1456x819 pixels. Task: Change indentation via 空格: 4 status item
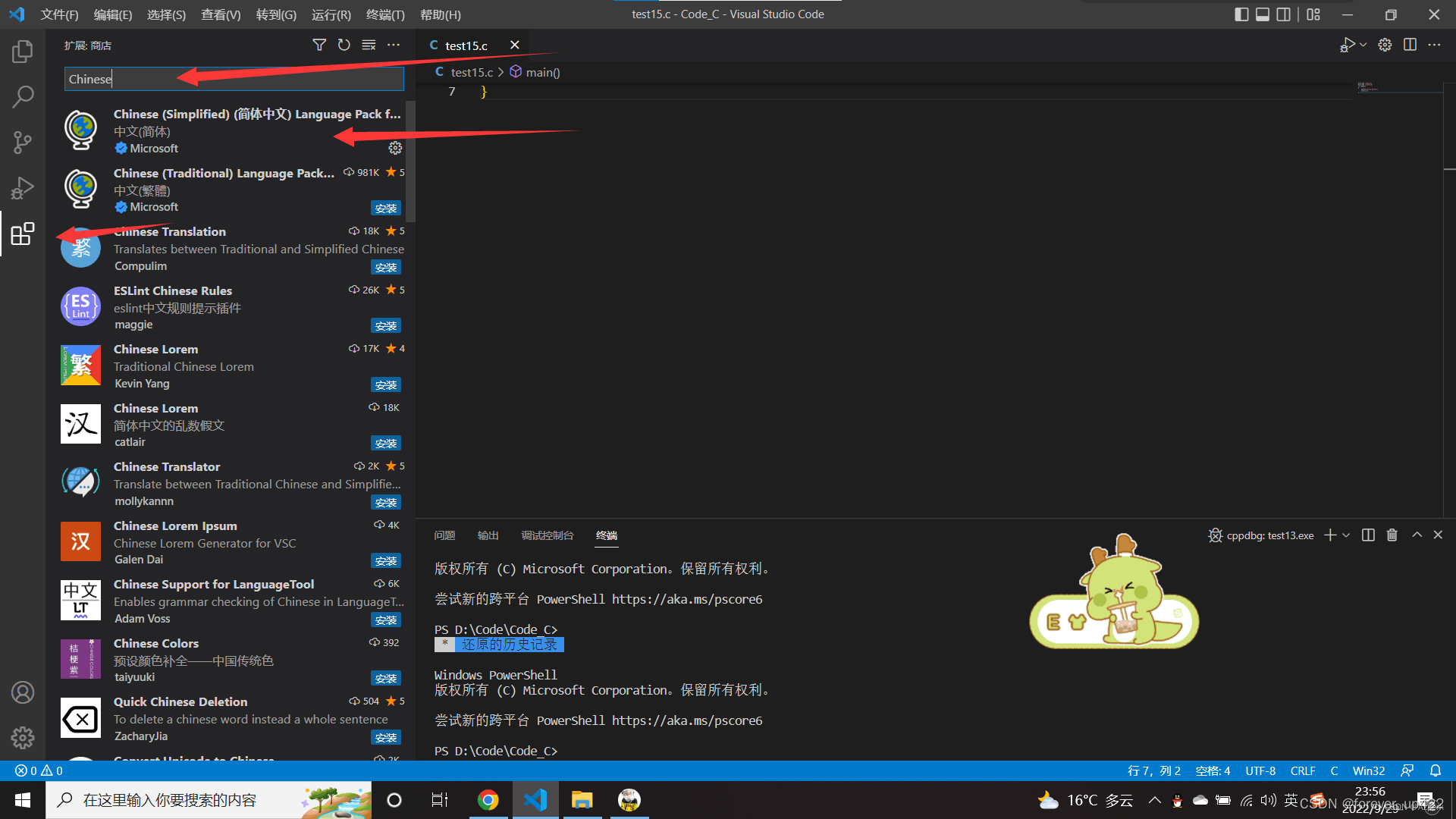(1213, 770)
